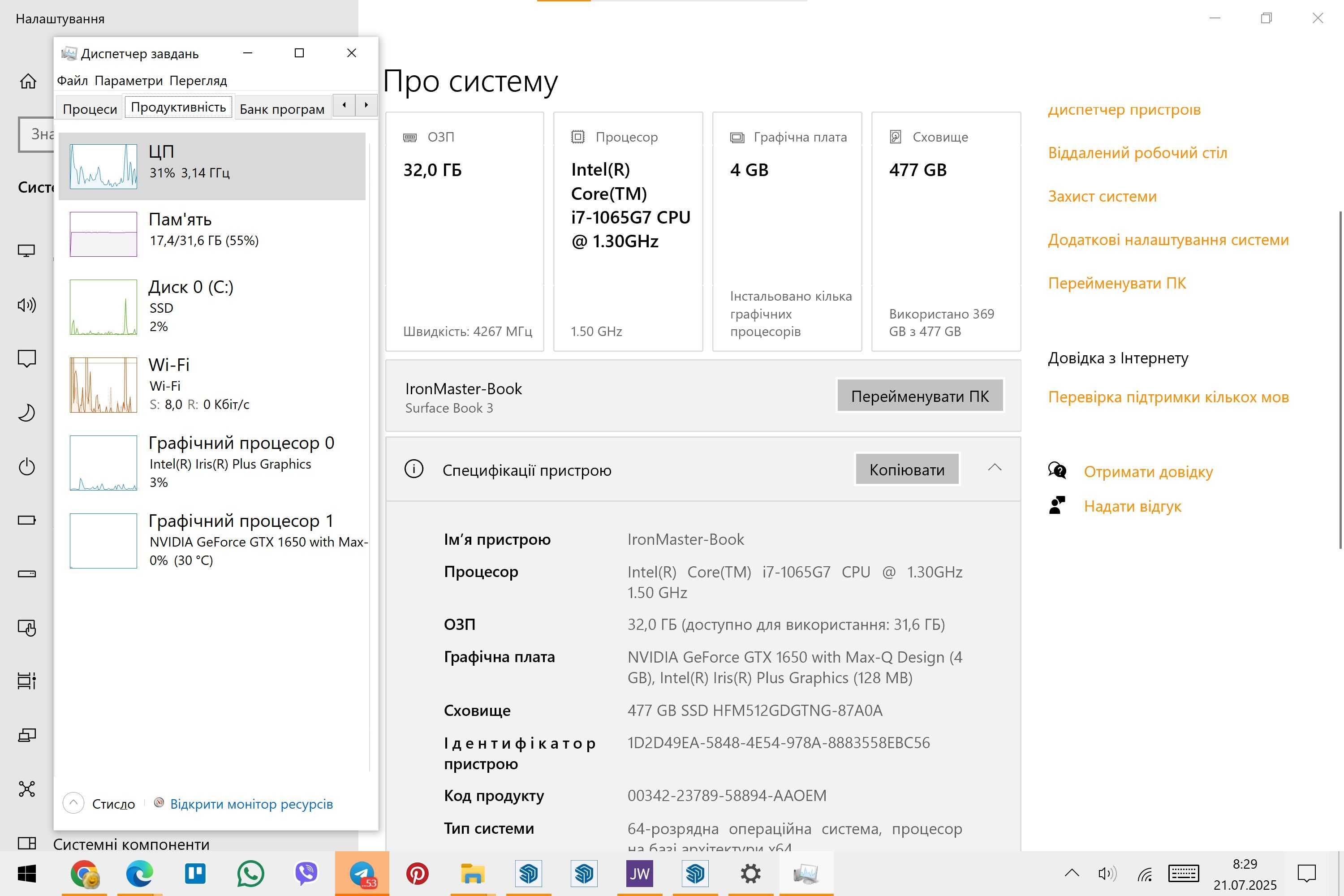Click Стисло collapse arrow in Task Manager
The width and height of the screenshot is (1344, 896).
pos(73,803)
